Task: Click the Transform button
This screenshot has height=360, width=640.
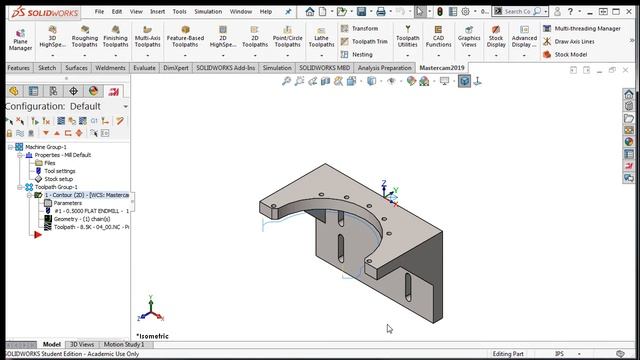Action: point(360,29)
